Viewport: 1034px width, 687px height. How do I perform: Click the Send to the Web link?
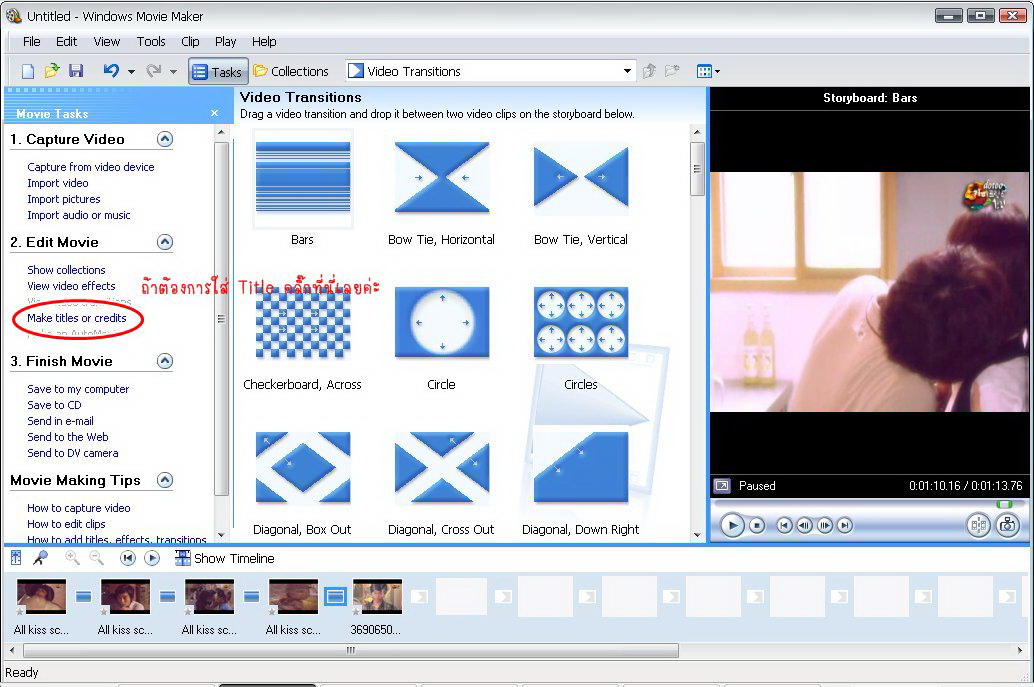point(67,436)
